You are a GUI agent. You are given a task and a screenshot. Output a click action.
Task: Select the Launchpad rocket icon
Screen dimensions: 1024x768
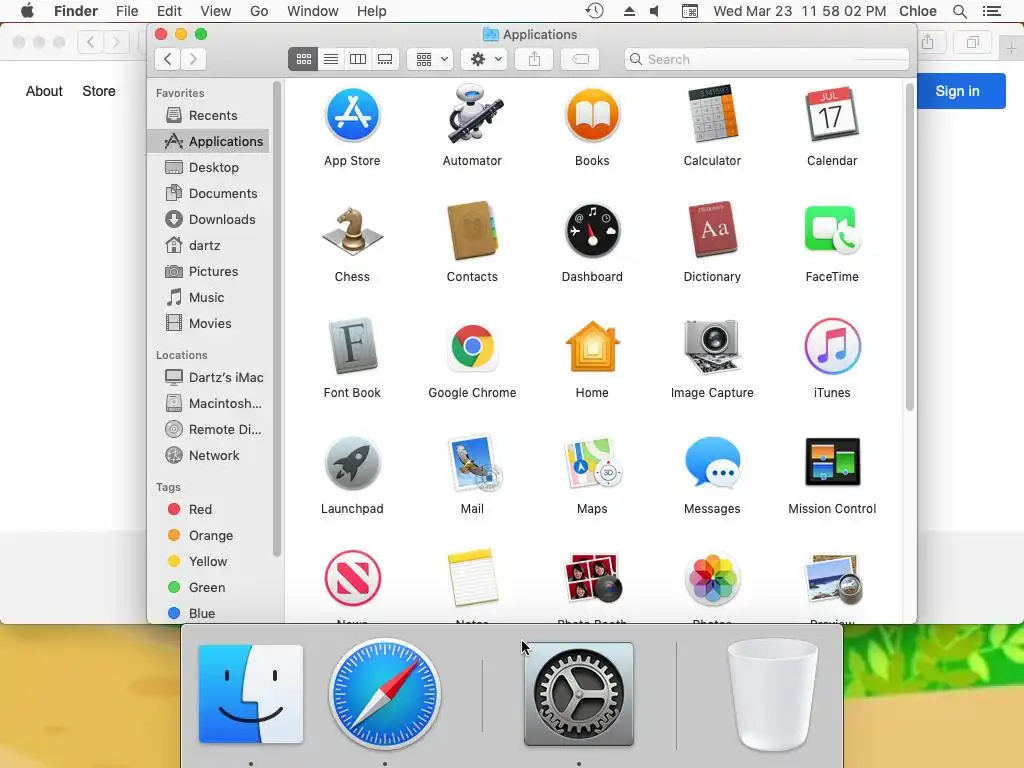352,463
